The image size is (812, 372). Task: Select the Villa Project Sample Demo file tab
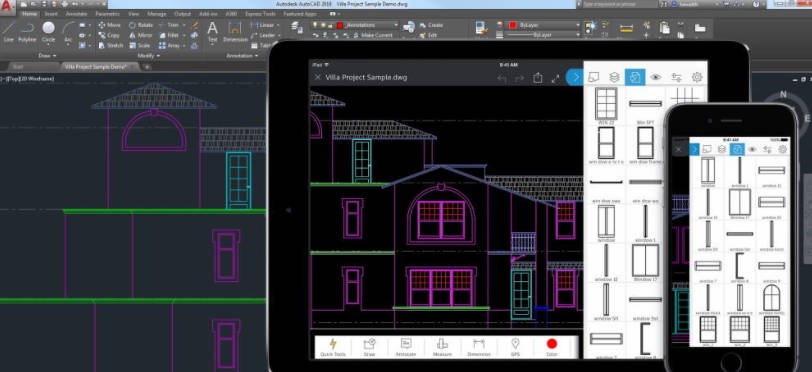pyautogui.click(x=99, y=67)
